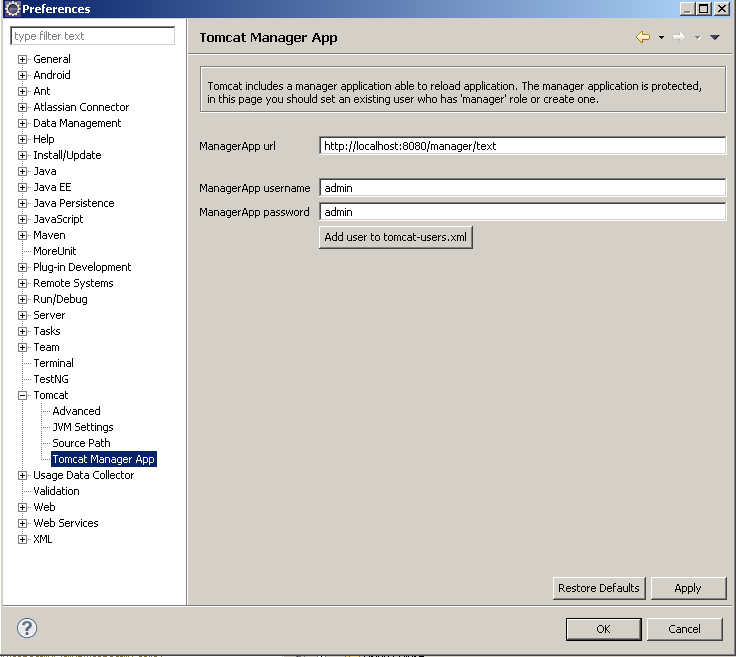Open the forward history dropdown arrow
736x657 pixels.
[698, 38]
